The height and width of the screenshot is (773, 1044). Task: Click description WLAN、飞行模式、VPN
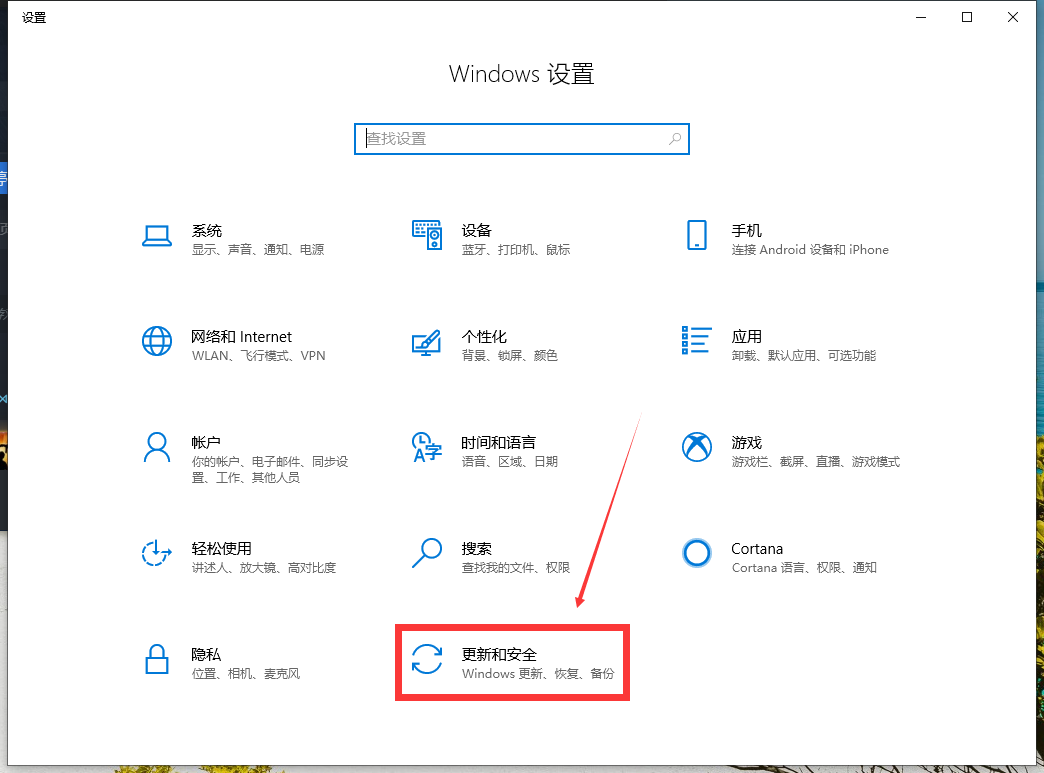pos(258,356)
